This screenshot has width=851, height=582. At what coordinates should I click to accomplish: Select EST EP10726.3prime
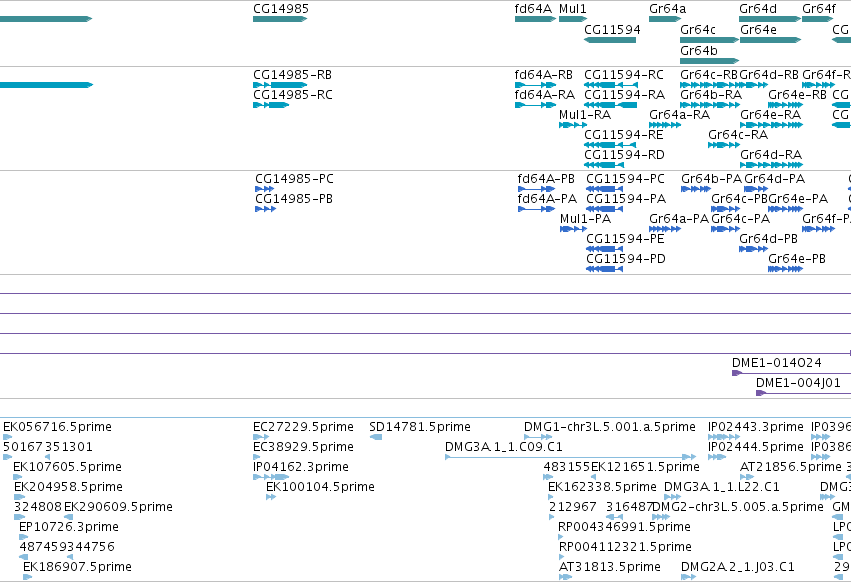(x=23, y=537)
